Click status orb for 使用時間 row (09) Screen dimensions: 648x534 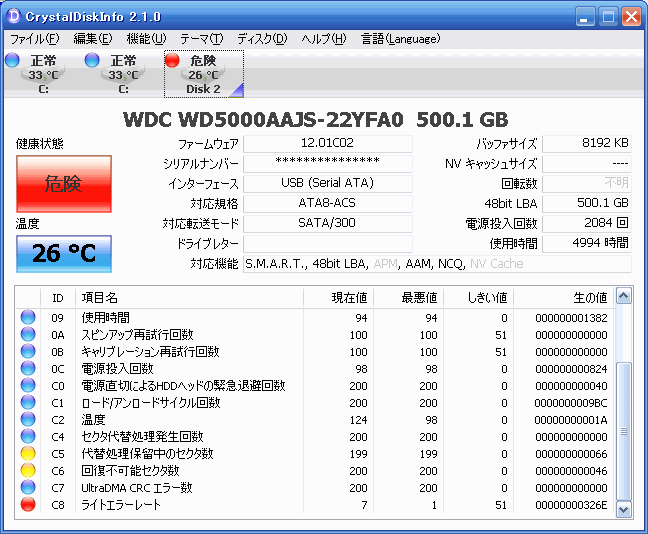[x=28, y=317]
